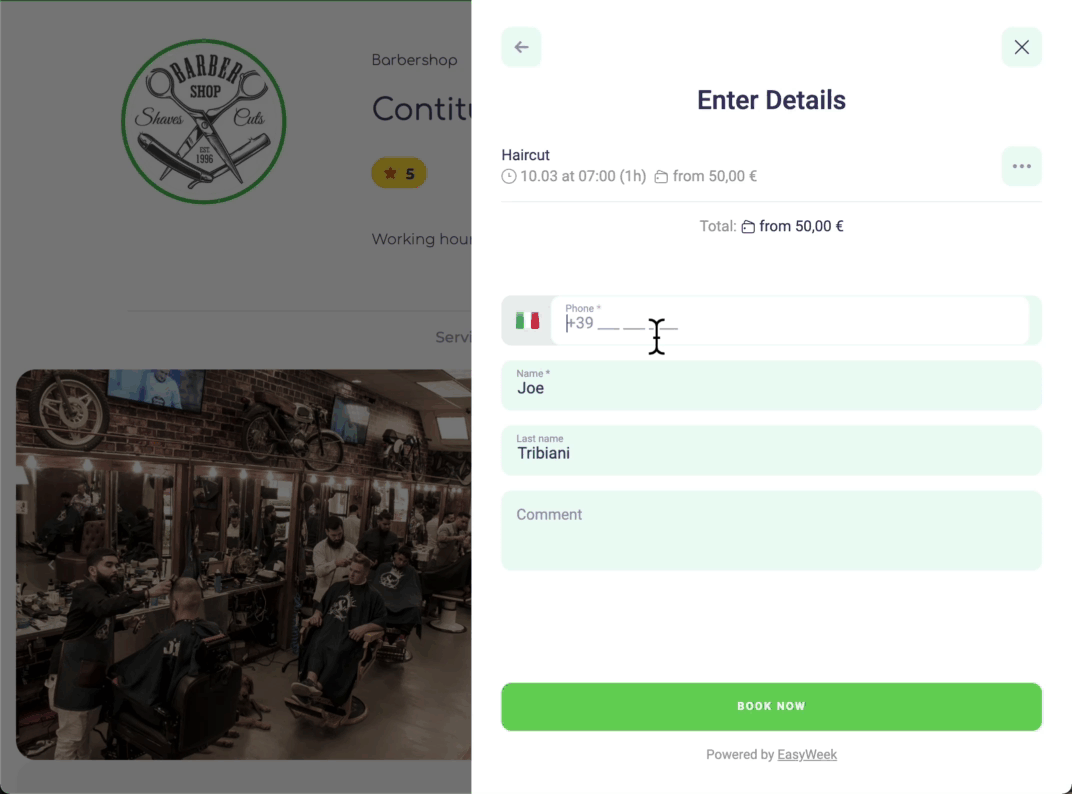Click the barbershop interior photo
Image resolution: width=1072 pixels, height=794 pixels.
pos(243,564)
